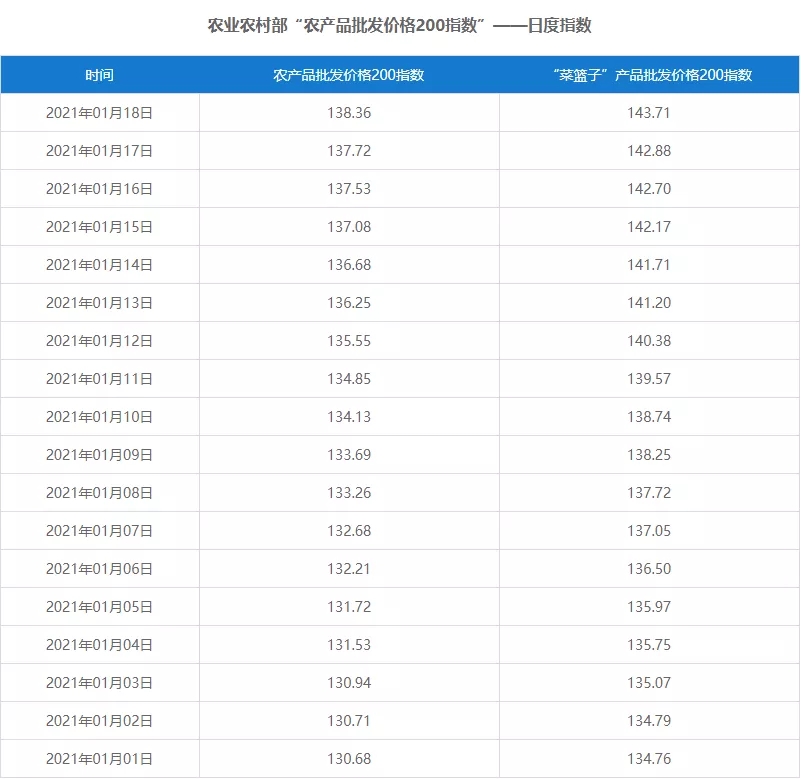Click the 137.05 value for January 7
801x779 pixels.
click(x=649, y=531)
